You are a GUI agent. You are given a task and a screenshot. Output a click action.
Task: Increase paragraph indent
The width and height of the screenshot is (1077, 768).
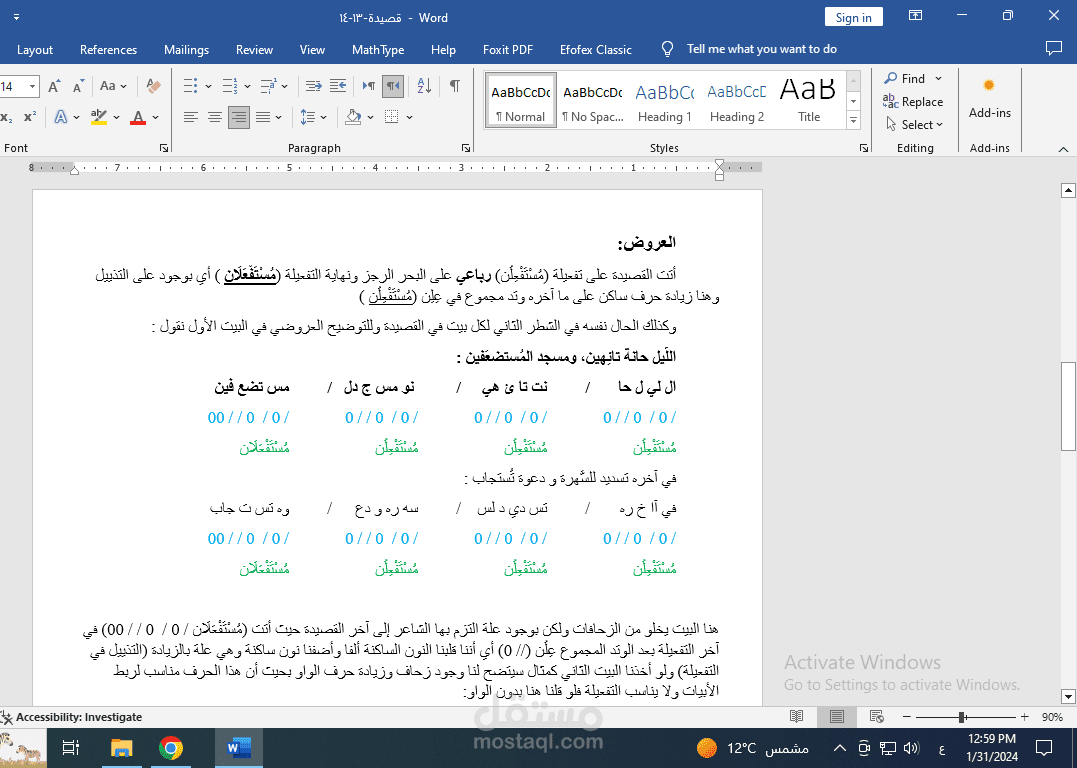click(x=338, y=86)
